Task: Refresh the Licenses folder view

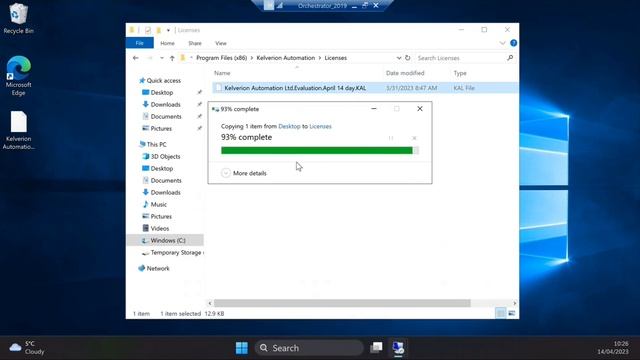Action: pyautogui.click(x=407, y=58)
